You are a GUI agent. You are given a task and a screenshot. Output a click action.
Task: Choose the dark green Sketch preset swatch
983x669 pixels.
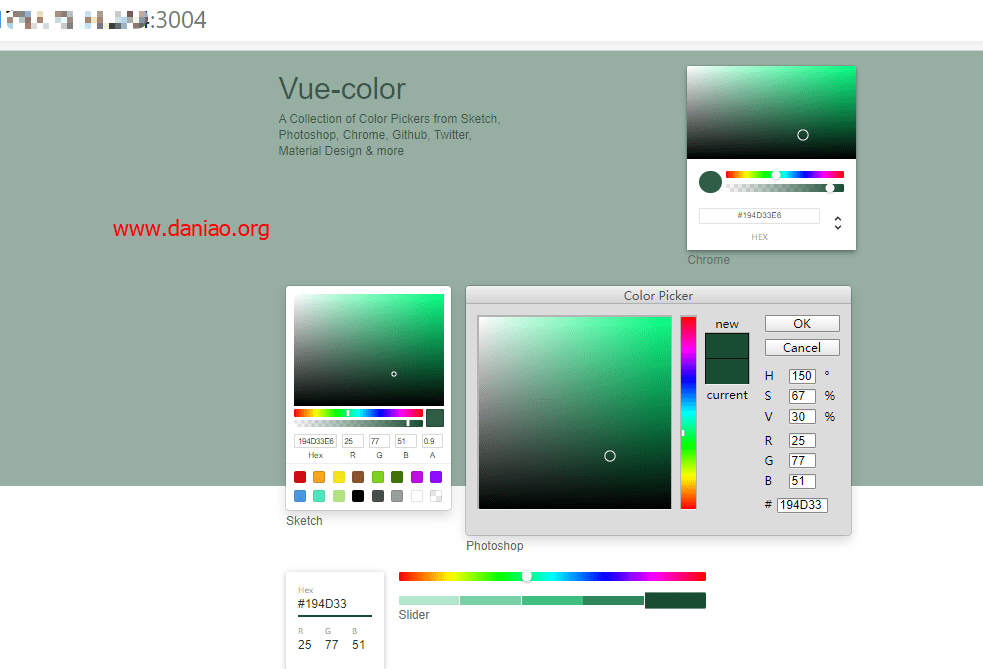[397, 477]
